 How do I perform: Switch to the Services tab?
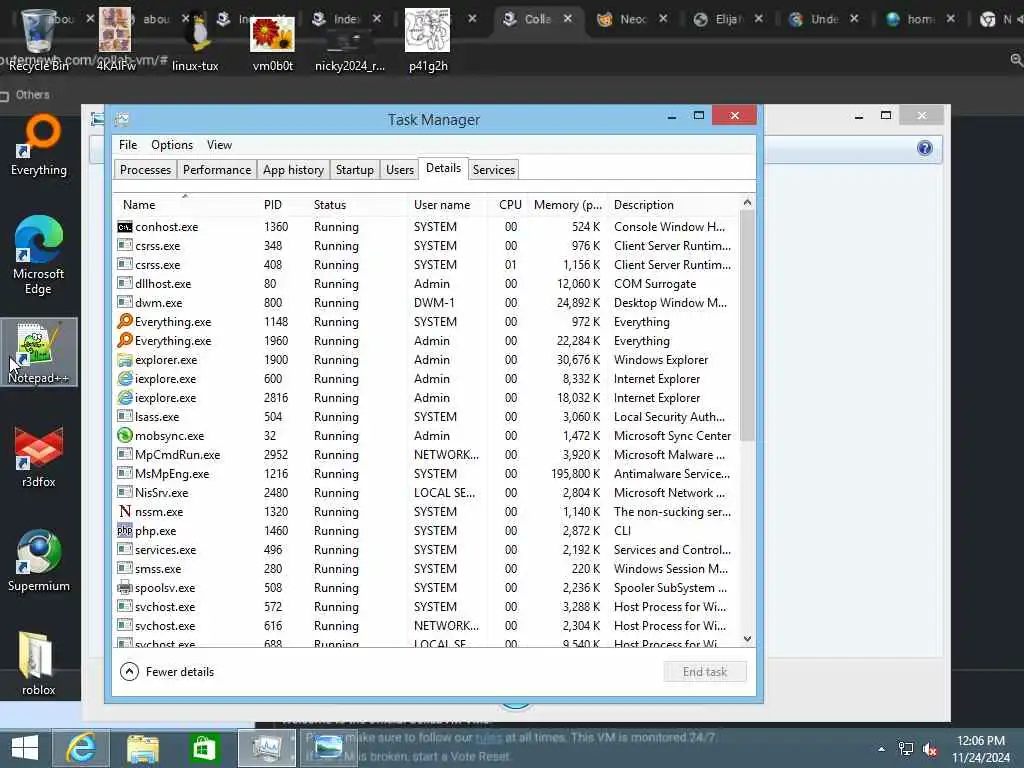(494, 170)
